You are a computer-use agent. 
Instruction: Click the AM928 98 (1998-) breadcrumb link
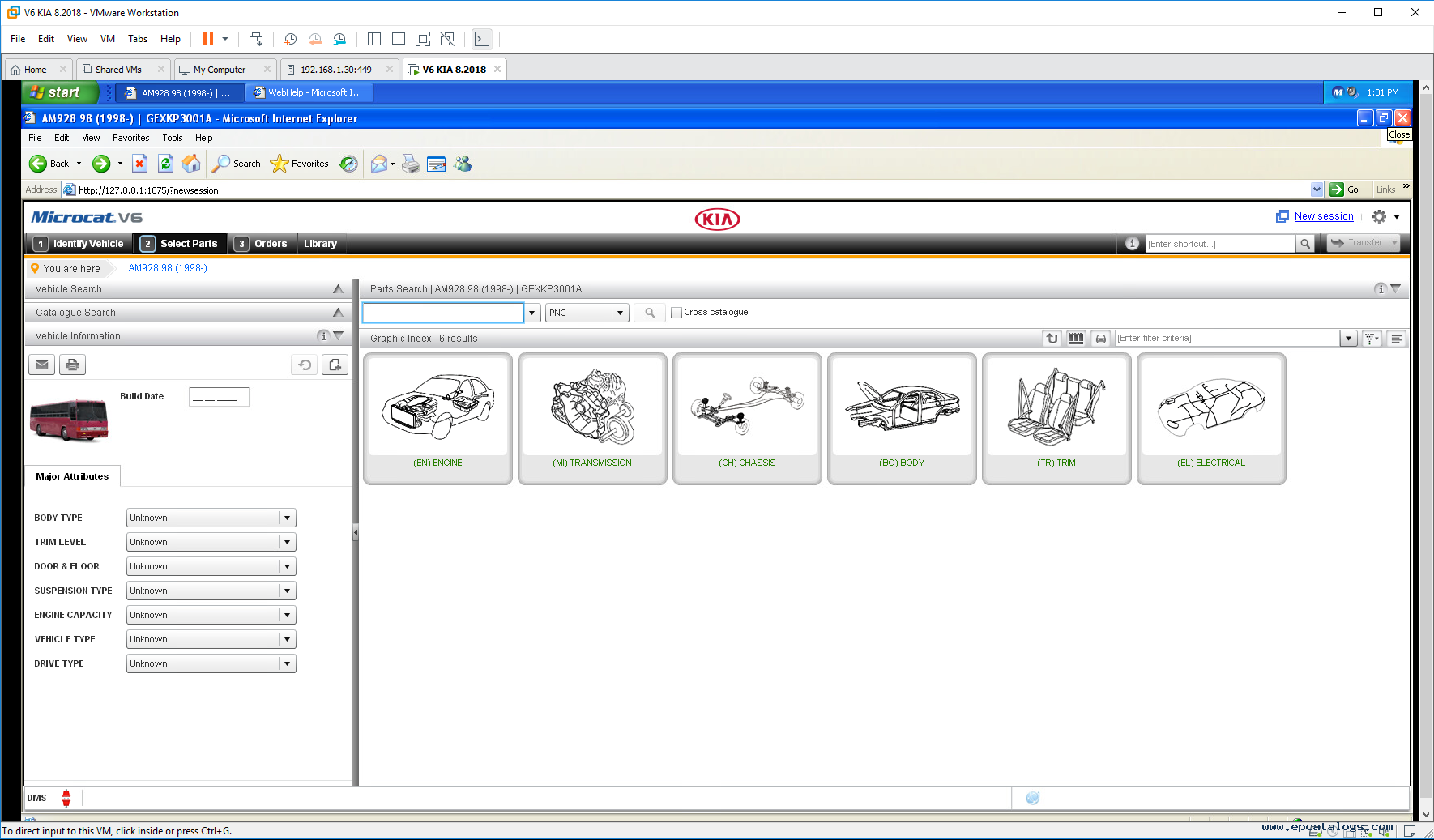click(x=168, y=268)
